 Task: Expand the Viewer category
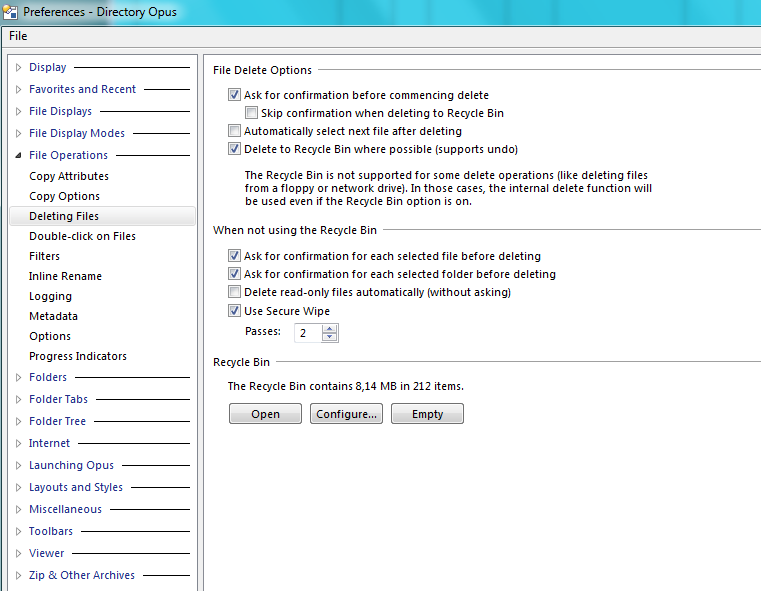[x=18, y=553]
